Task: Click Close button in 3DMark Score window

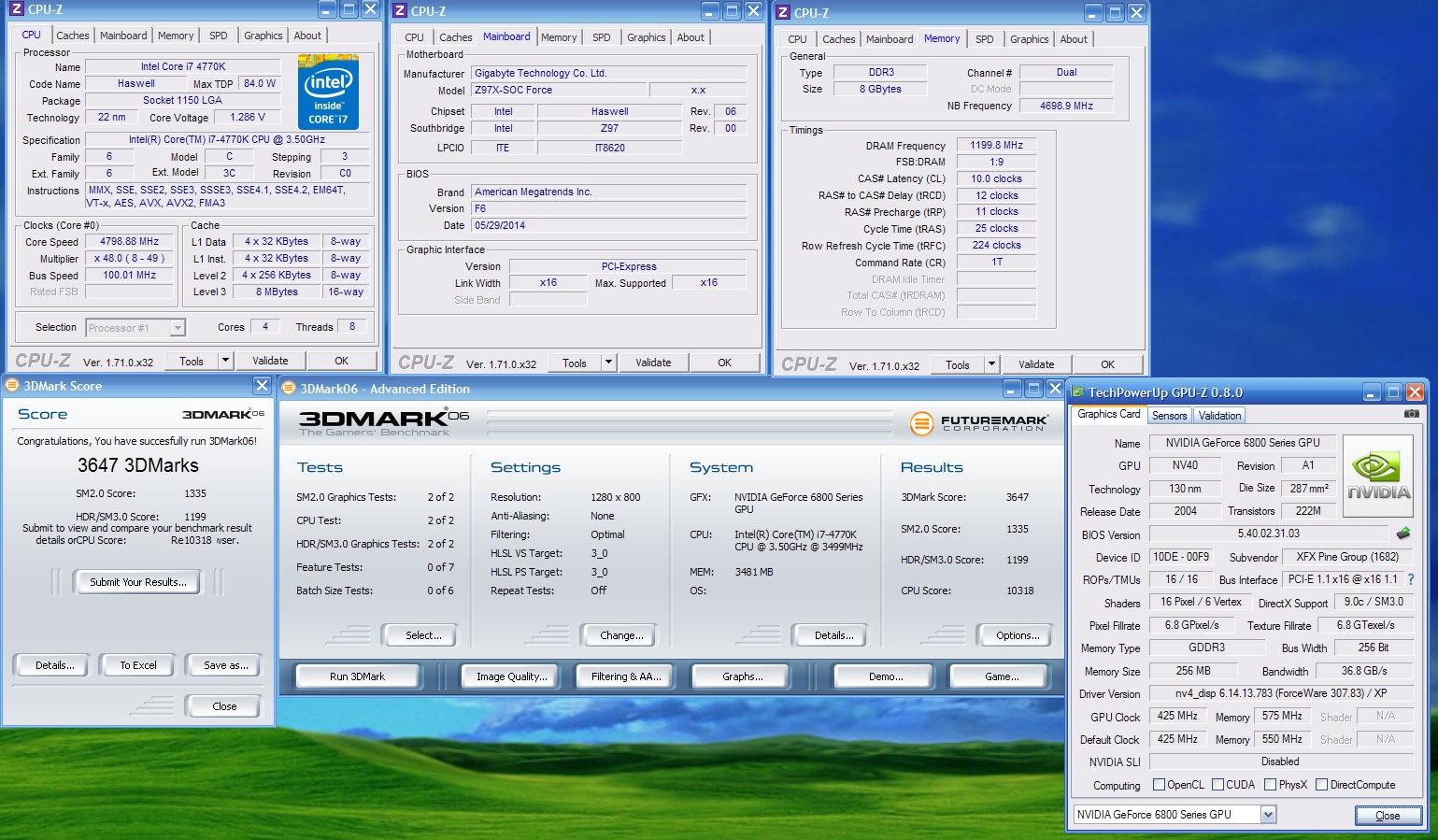Action: click(x=224, y=706)
